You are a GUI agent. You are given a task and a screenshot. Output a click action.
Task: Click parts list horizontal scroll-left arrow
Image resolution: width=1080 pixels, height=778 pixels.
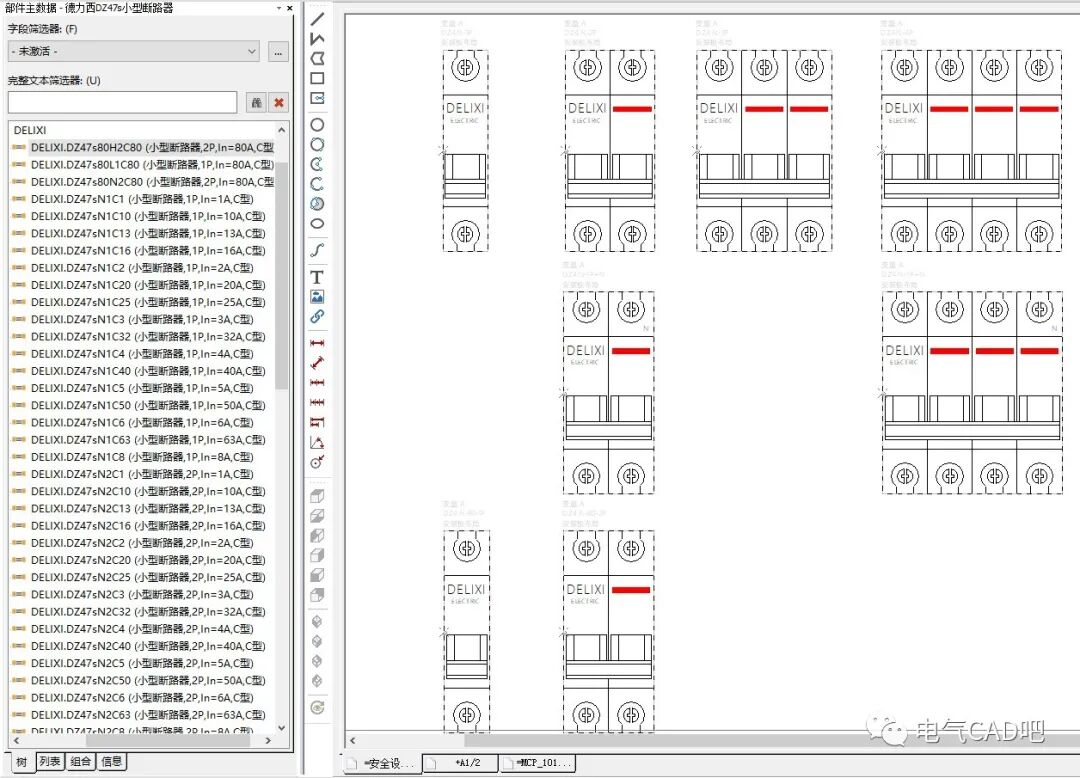(x=17, y=741)
